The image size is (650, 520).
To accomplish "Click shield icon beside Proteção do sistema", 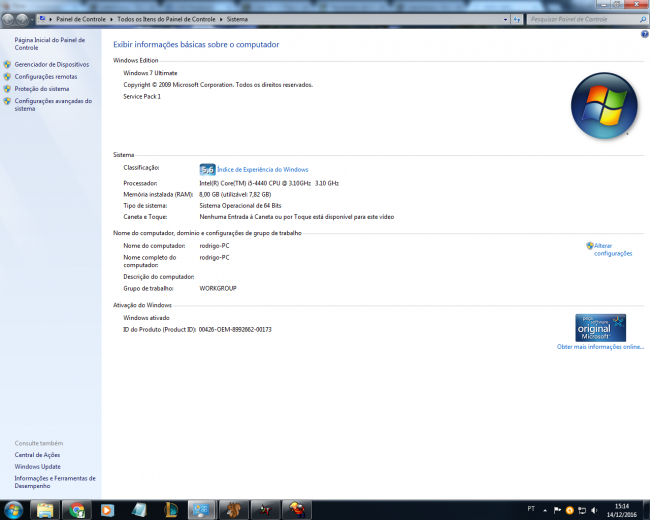I will (7, 89).
